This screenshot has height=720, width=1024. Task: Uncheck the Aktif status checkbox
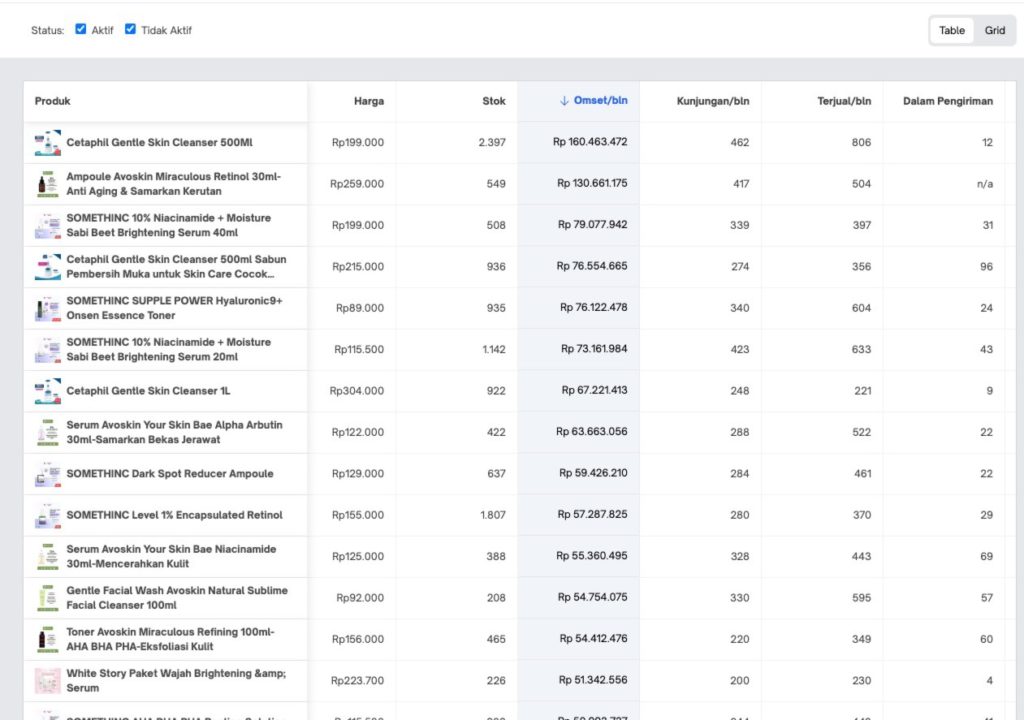(81, 29)
